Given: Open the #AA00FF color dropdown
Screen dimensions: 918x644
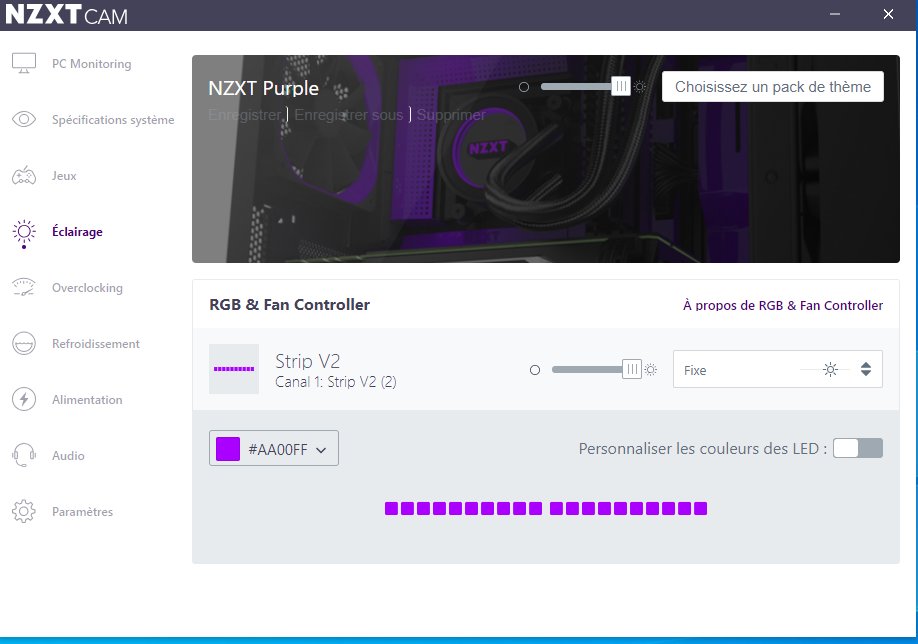Looking at the screenshot, I should [273, 448].
